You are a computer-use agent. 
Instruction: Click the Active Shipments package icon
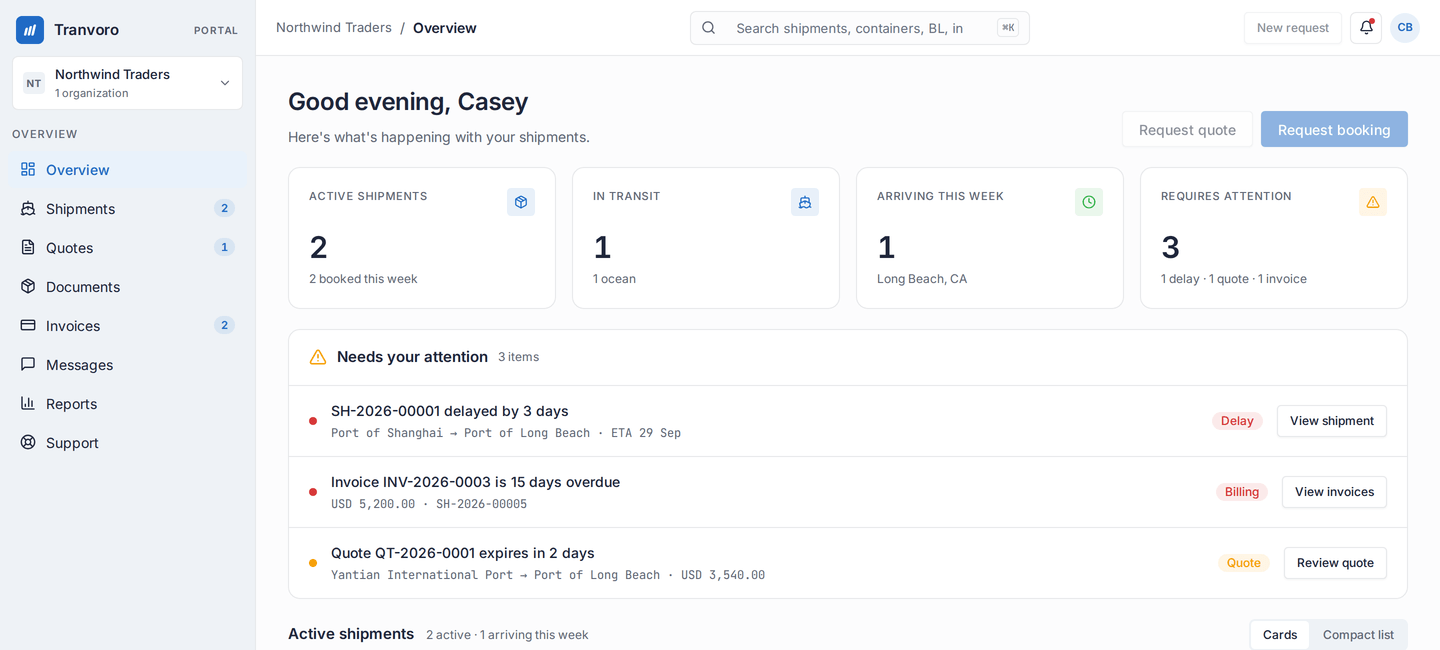coord(521,202)
